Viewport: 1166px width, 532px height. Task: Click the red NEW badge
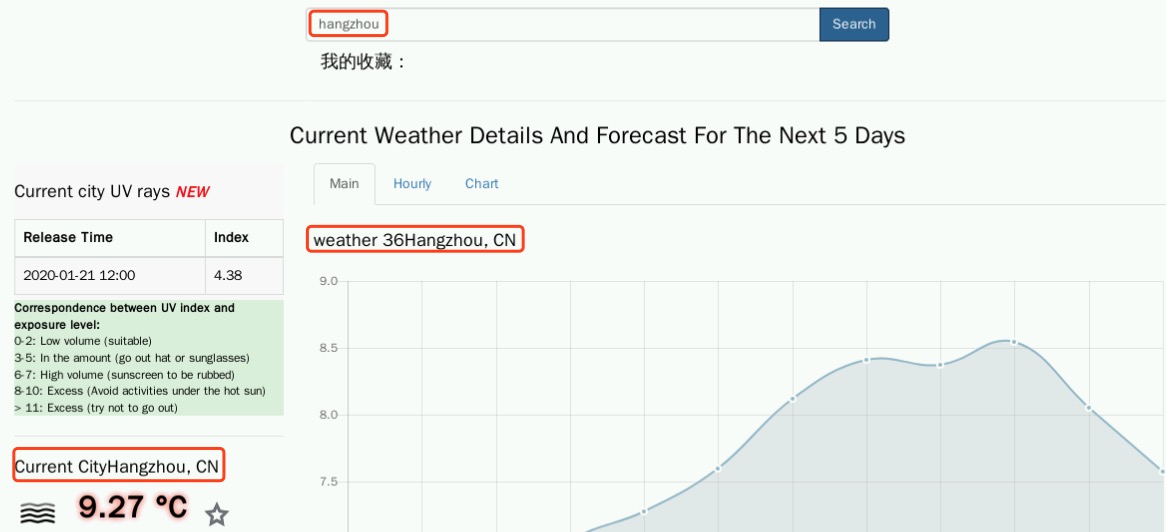tap(192, 192)
